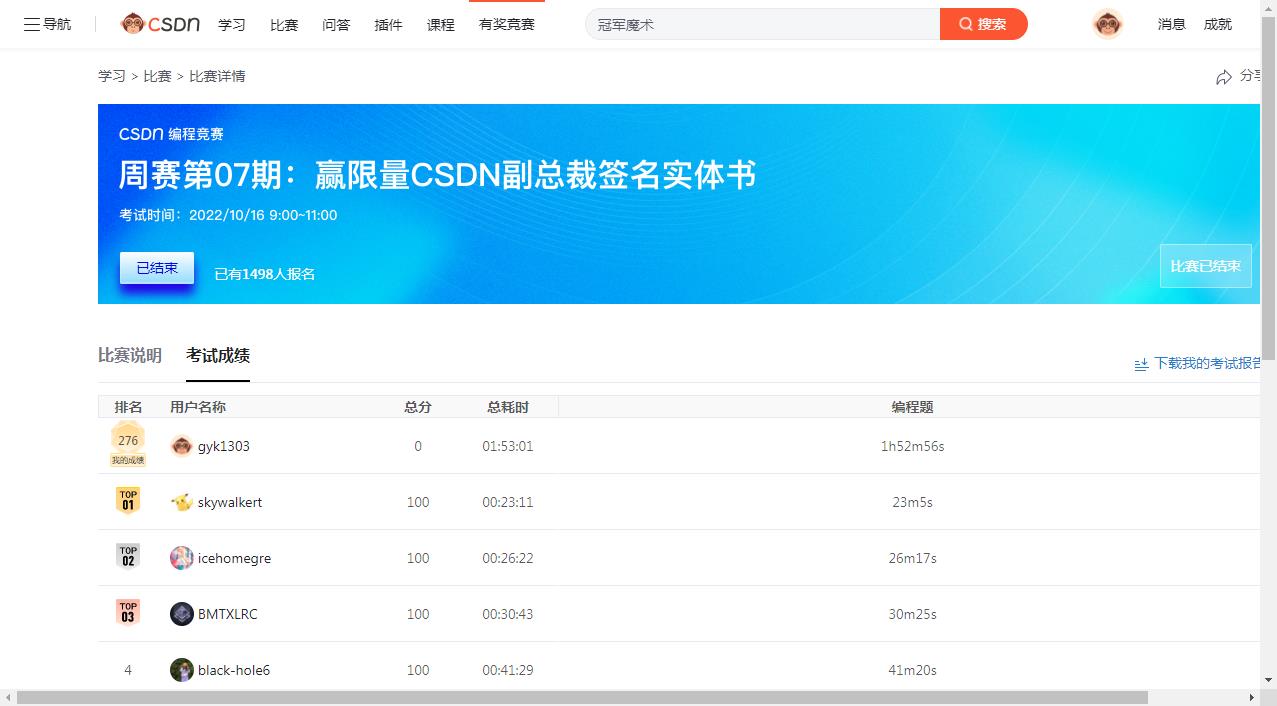The height and width of the screenshot is (706, 1277).
Task: Click coding time 1h52m56s
Action: (912, 446)
